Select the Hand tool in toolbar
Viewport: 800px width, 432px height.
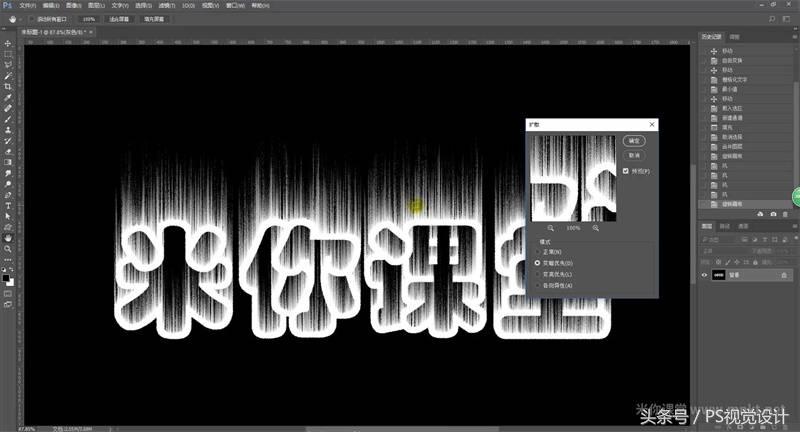8,238
